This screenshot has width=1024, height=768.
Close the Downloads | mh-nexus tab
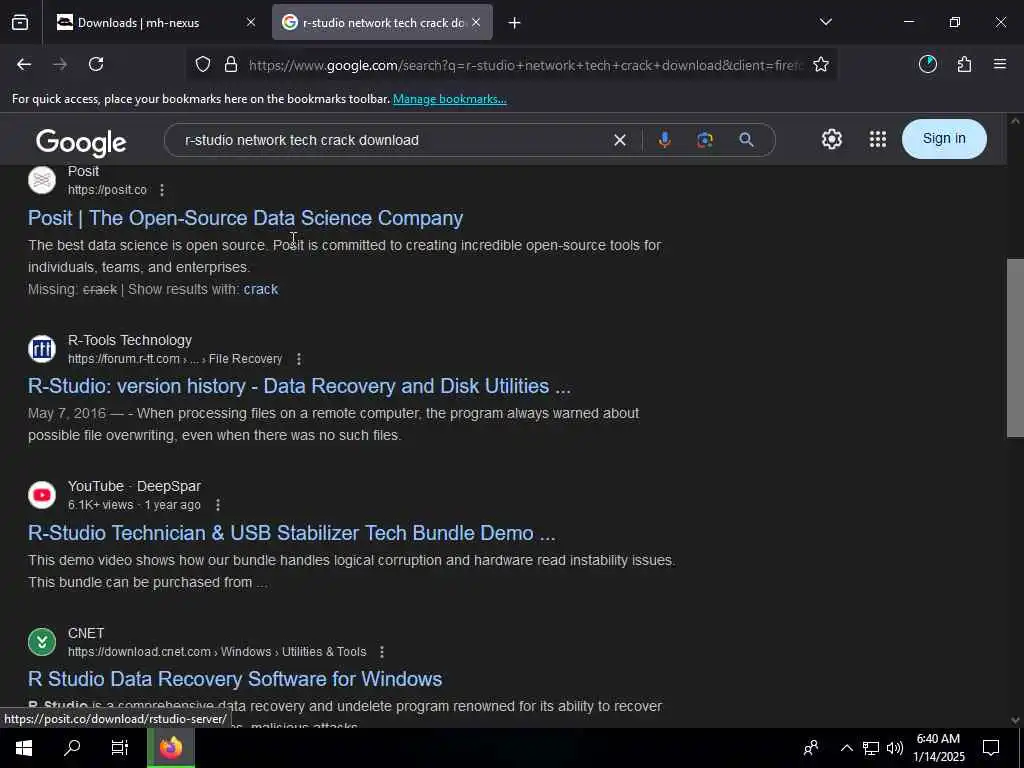(x=251, y=23)
